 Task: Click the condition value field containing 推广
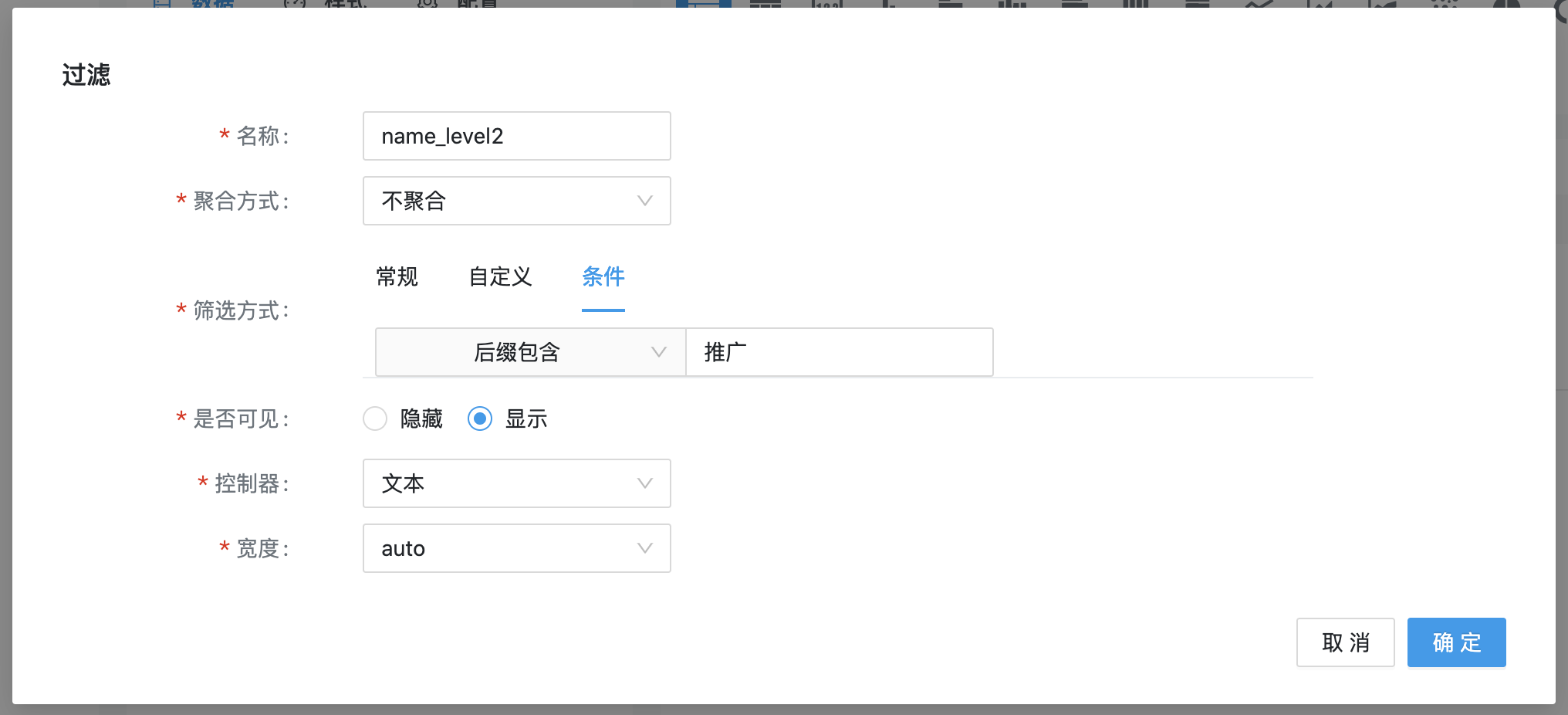840,352
